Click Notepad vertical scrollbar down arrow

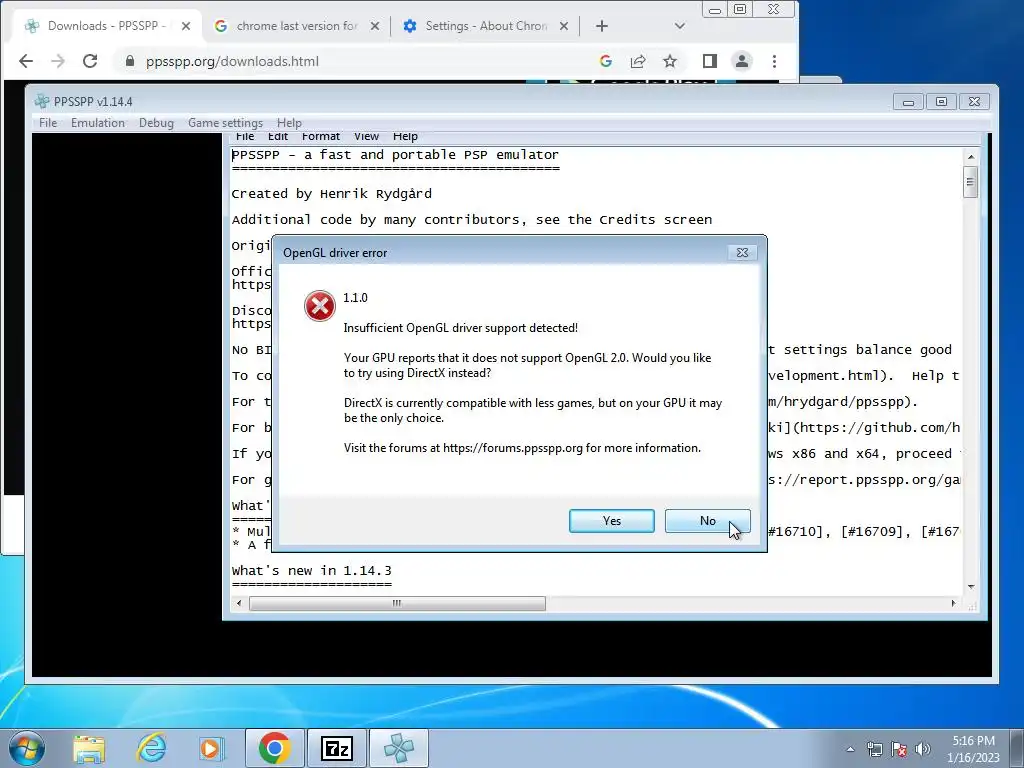[970, 586]
